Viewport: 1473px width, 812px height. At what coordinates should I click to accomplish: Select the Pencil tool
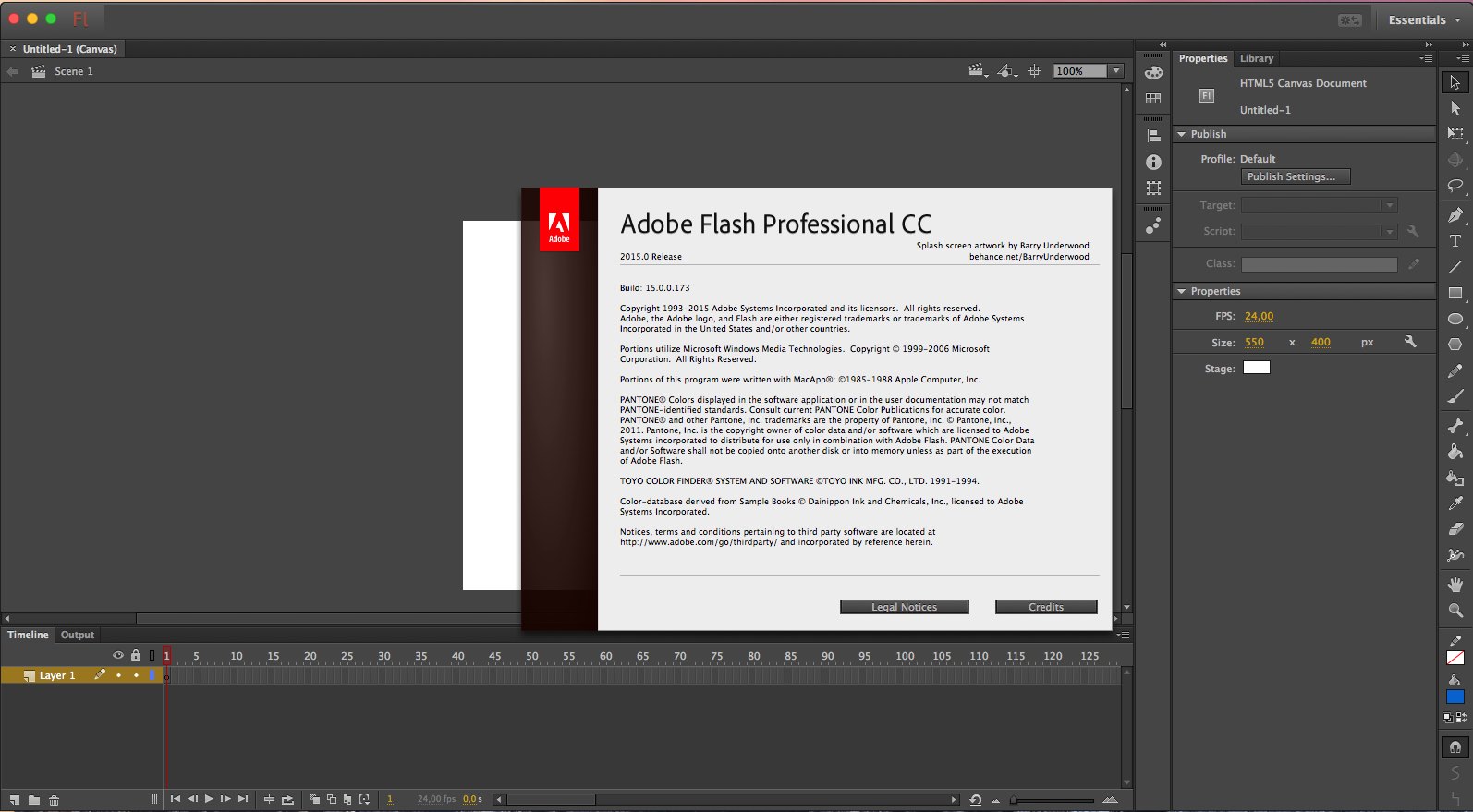[x=1455, y=370]
